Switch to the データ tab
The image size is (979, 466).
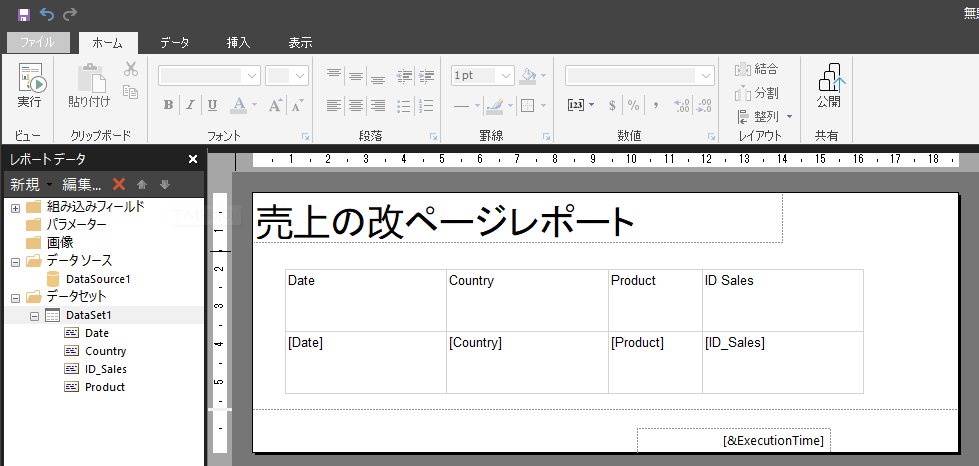point(175,42)
